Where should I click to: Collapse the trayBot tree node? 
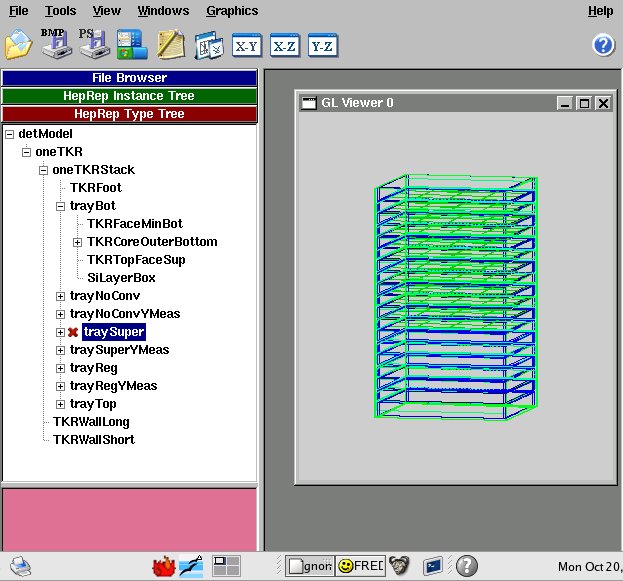tap(60, 206)
